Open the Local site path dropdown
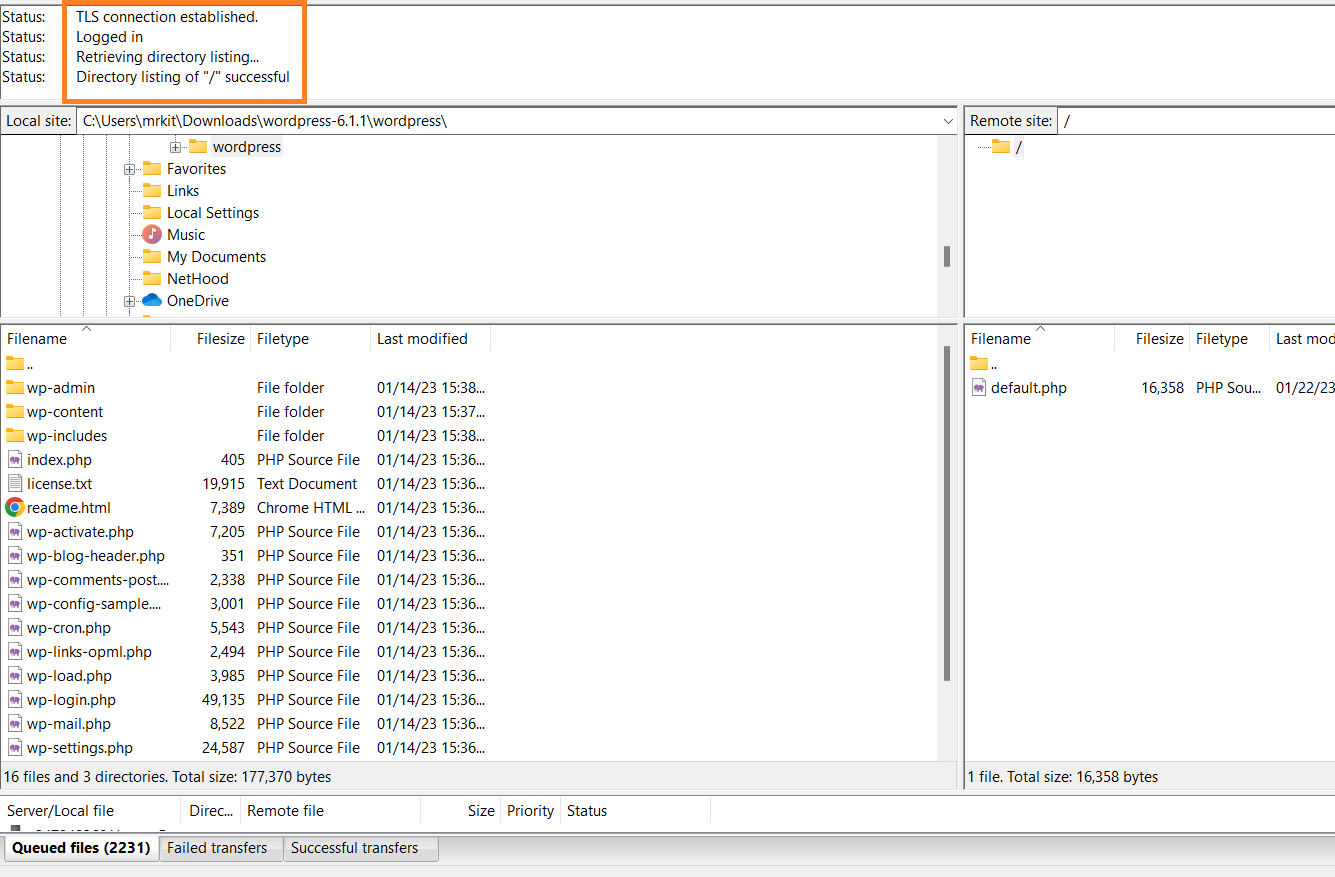1335x877 pixels. tap(948, 121)
